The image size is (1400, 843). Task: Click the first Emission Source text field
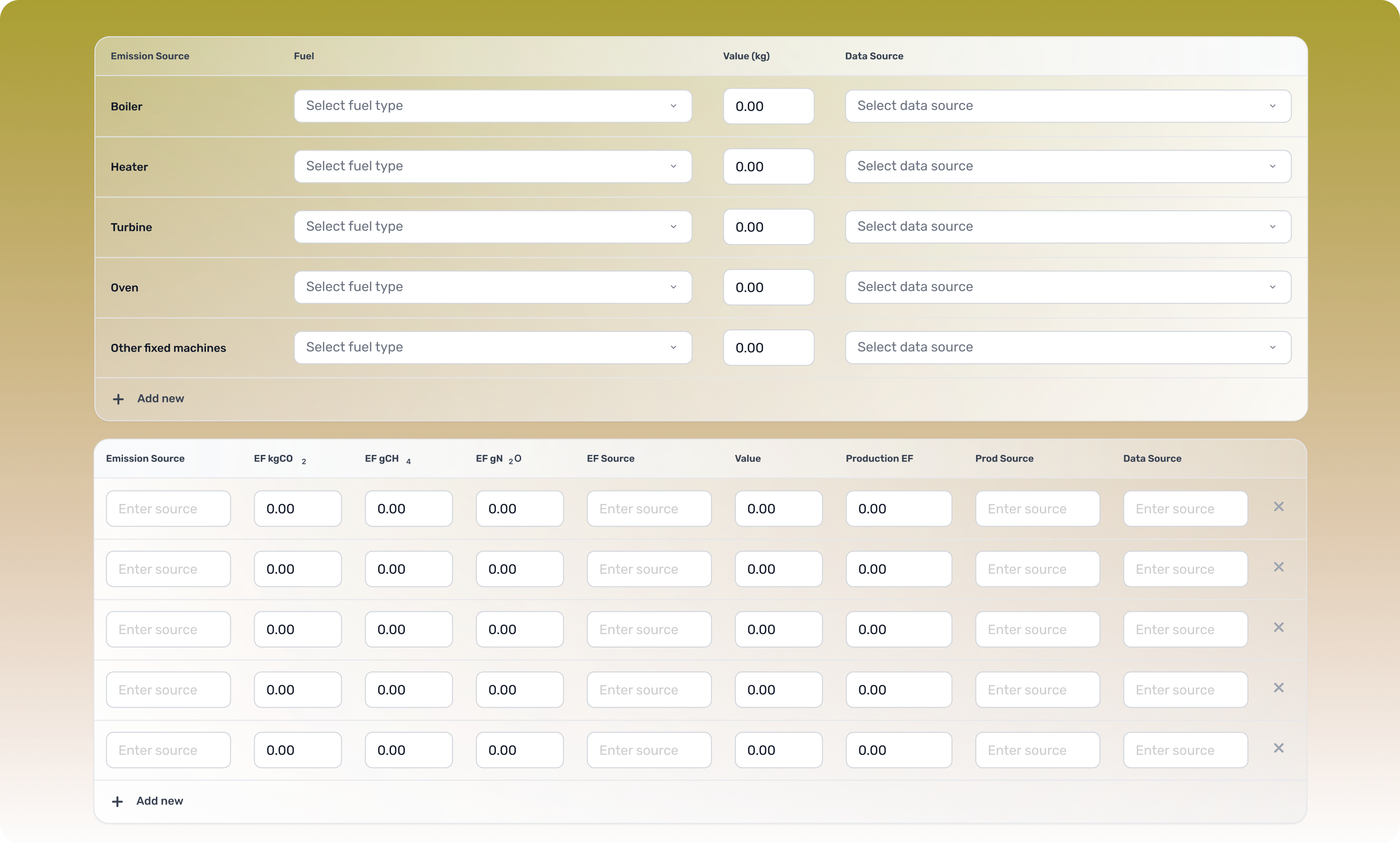point(167,508)
